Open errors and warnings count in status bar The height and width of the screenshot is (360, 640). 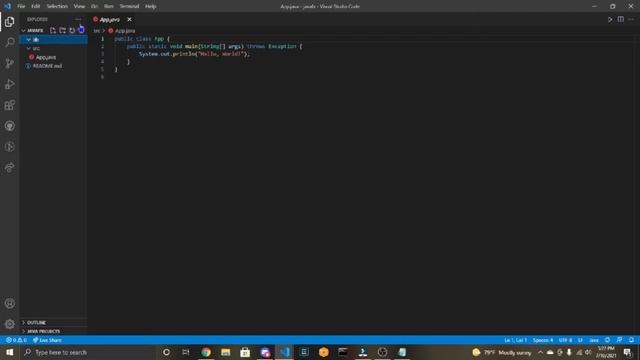16,340
